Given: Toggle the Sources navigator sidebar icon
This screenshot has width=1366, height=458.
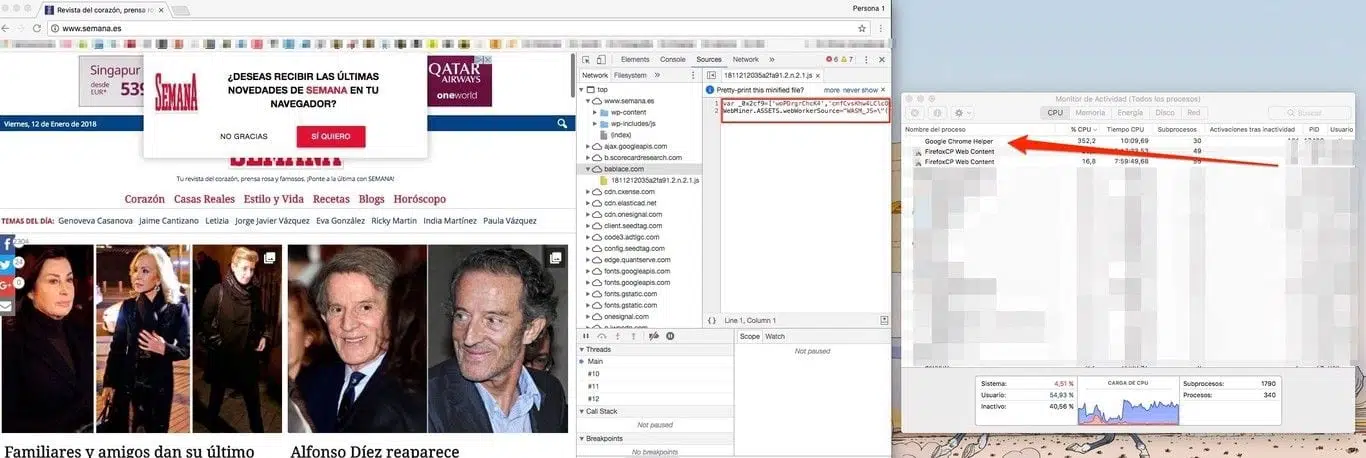Looking at the screenshot, I should (710, 75).
